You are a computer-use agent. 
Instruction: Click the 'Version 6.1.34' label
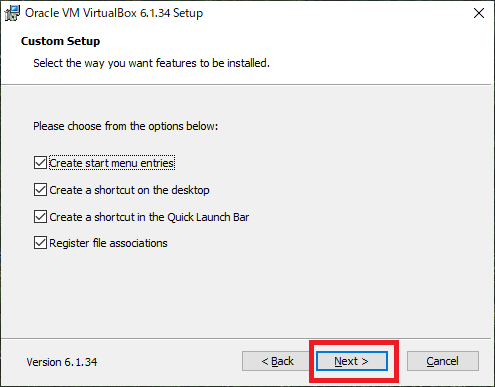tap(62, 362)
